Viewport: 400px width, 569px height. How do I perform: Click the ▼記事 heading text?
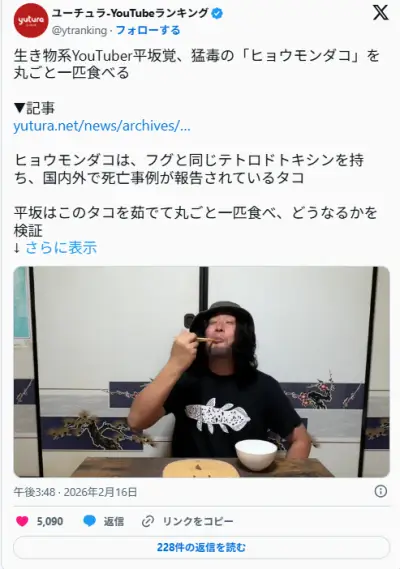pos(34,108)
